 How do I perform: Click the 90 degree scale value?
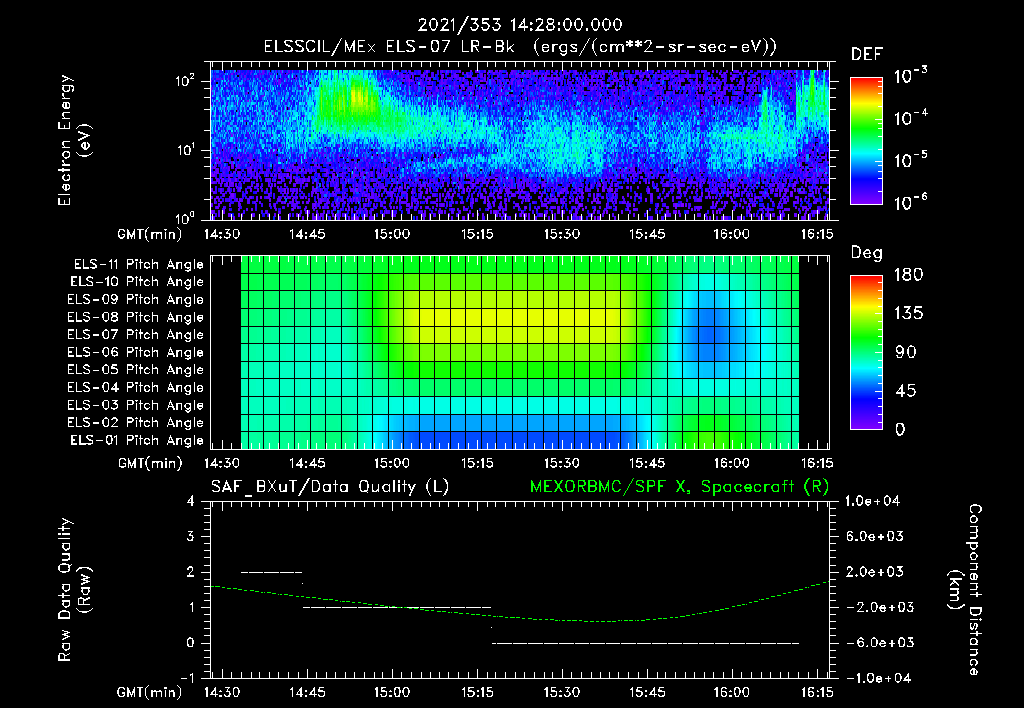[x=904, y=352]
